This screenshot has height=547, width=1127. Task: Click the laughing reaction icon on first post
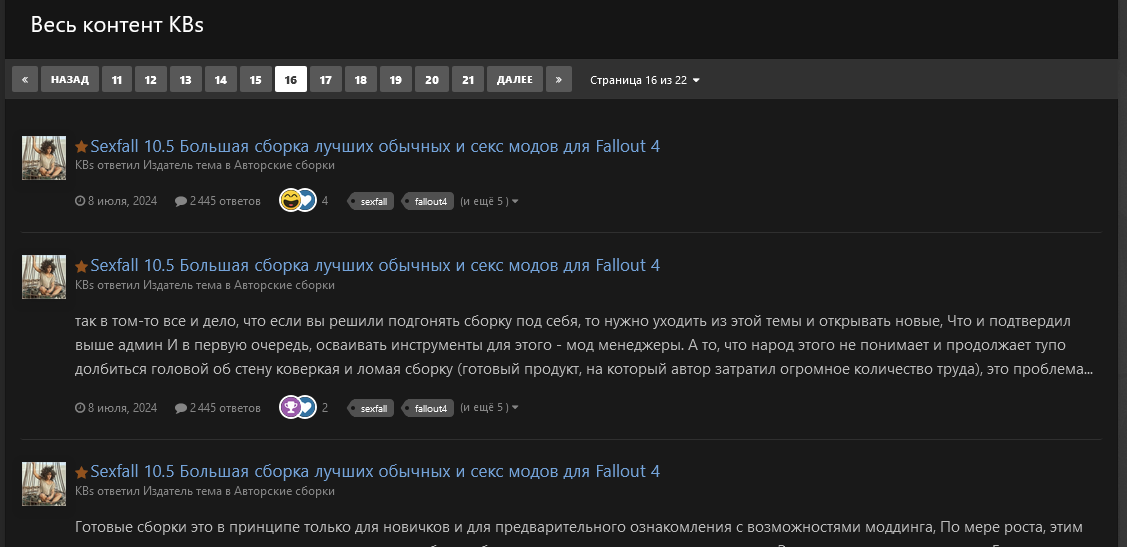click(x=290, y=200)
